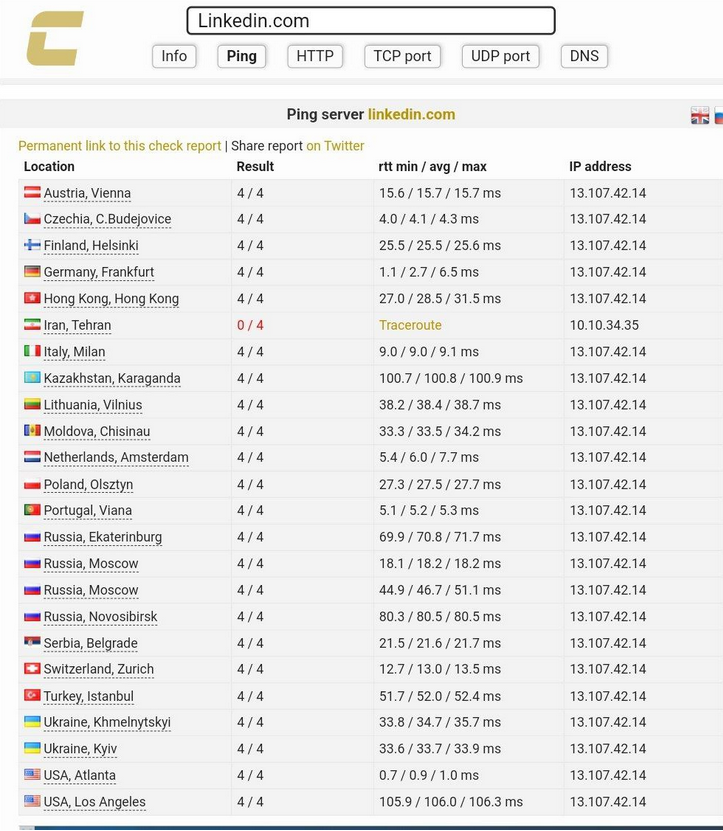Open the Info tab
Viewport: 723px width, 831px height.
174,56
